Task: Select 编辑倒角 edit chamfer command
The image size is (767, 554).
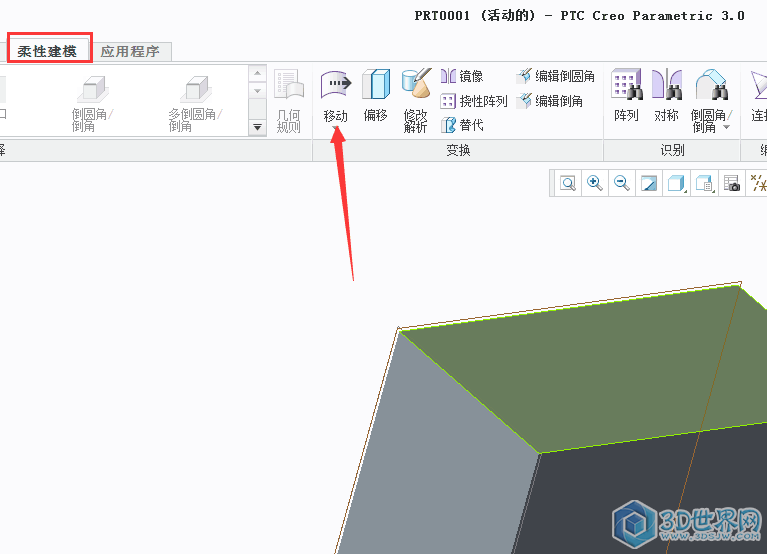Action: point(550,101)
